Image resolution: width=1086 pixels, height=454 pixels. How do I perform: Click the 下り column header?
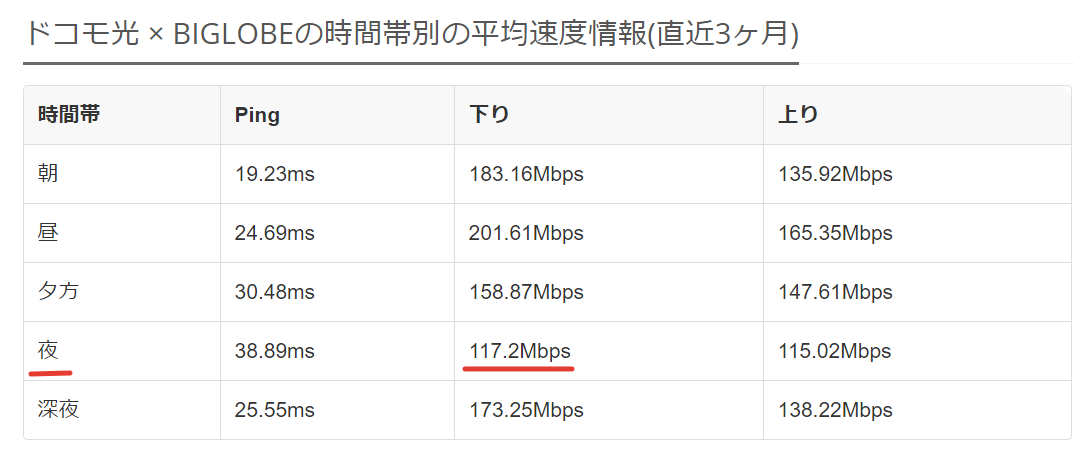[489, 115]
